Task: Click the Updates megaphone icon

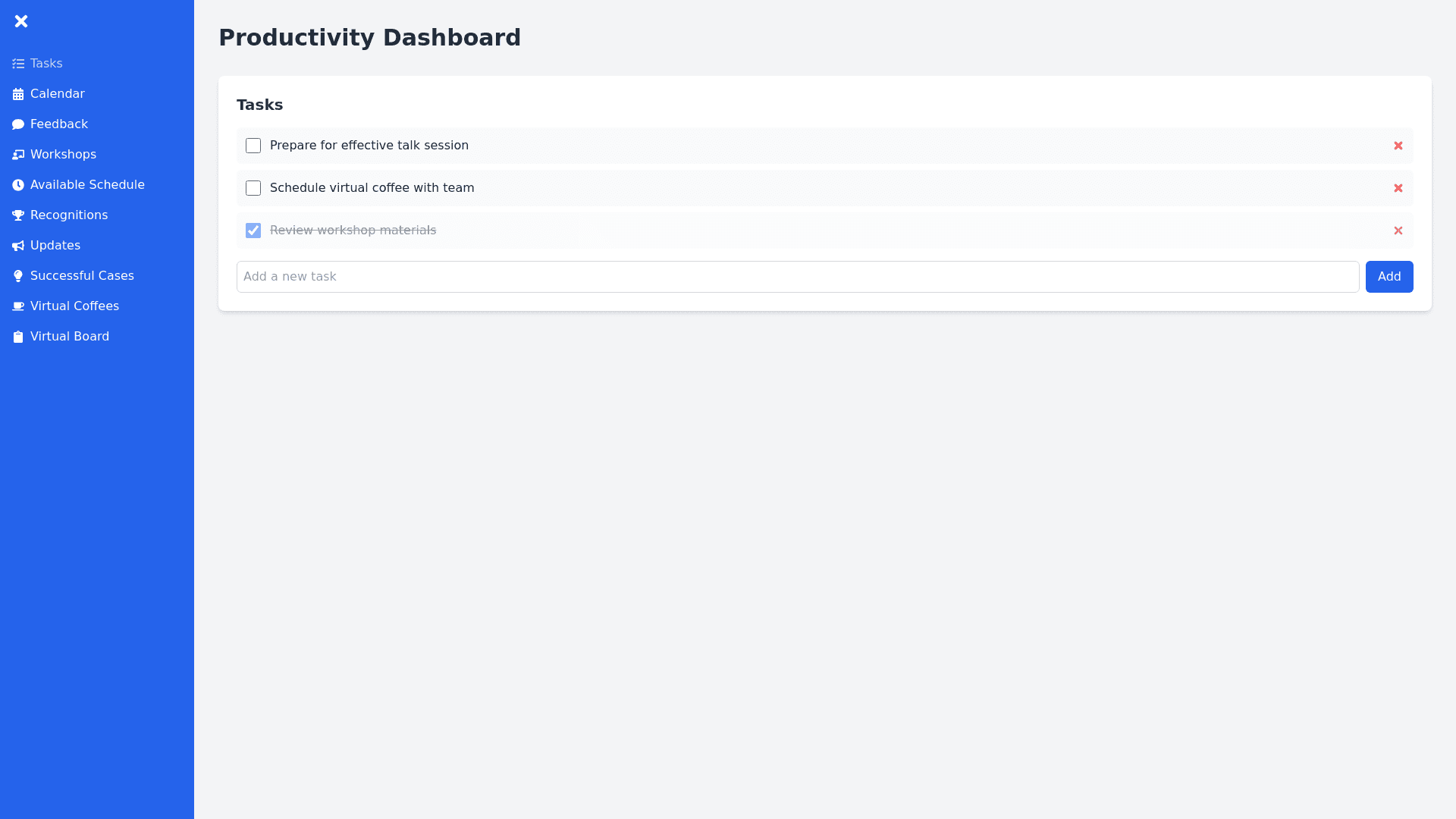Action: tap(18, 246)
